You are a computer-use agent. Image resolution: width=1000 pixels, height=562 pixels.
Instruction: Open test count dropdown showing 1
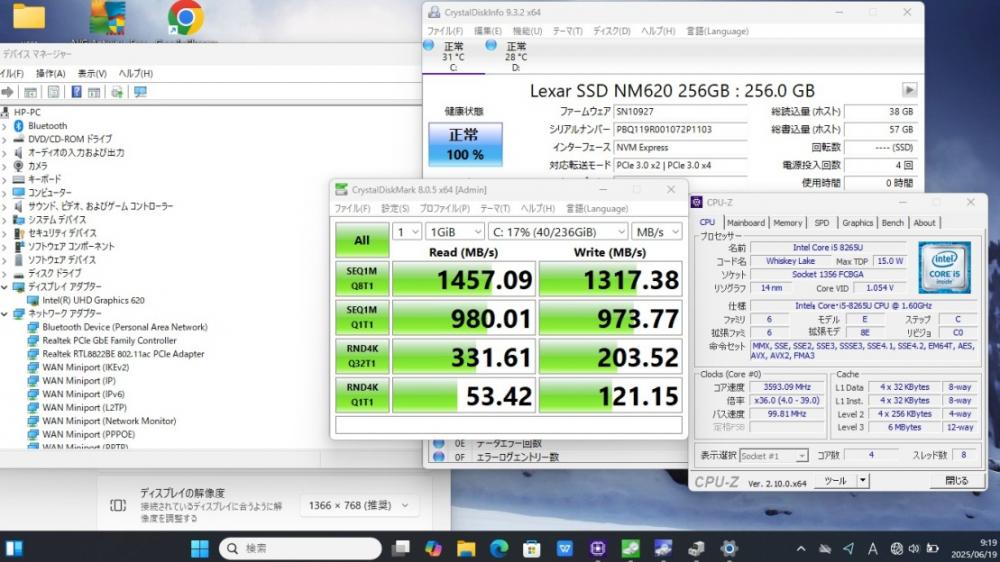(407, 232)
